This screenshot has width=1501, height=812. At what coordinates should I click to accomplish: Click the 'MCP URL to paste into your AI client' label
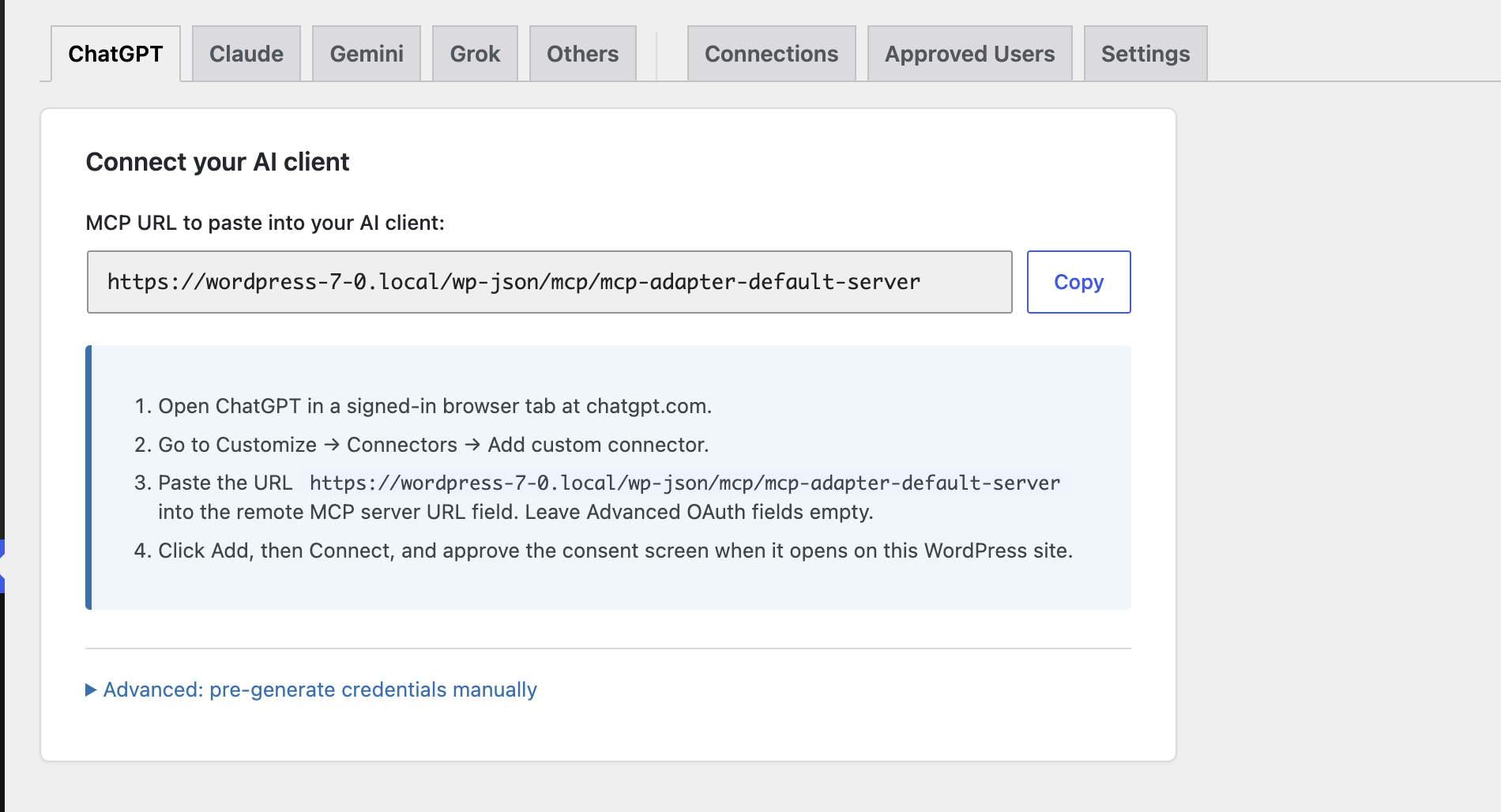pyautogui.click(x=265, y=223)
